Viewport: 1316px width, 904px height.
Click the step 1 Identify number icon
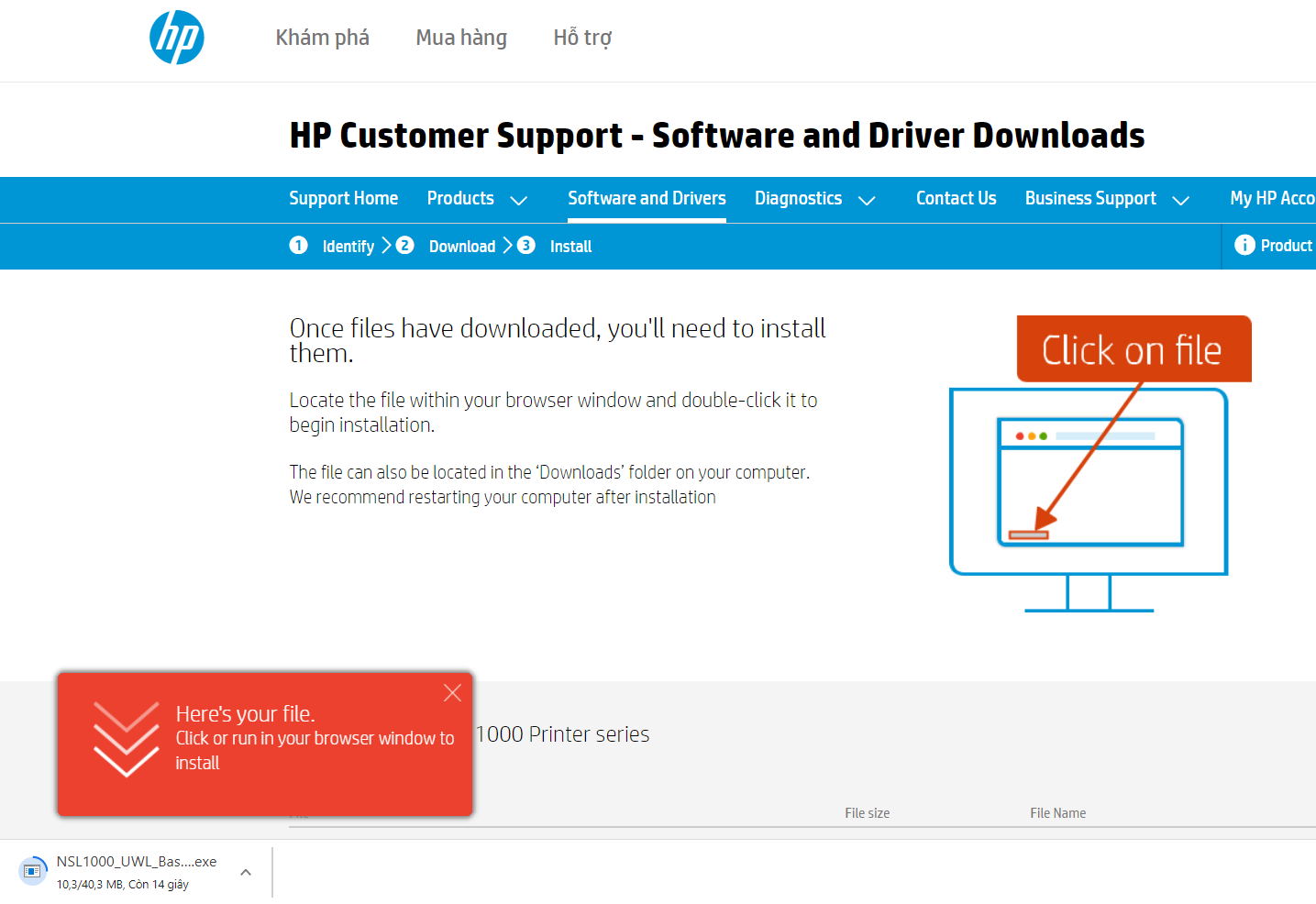pos(299,245)
